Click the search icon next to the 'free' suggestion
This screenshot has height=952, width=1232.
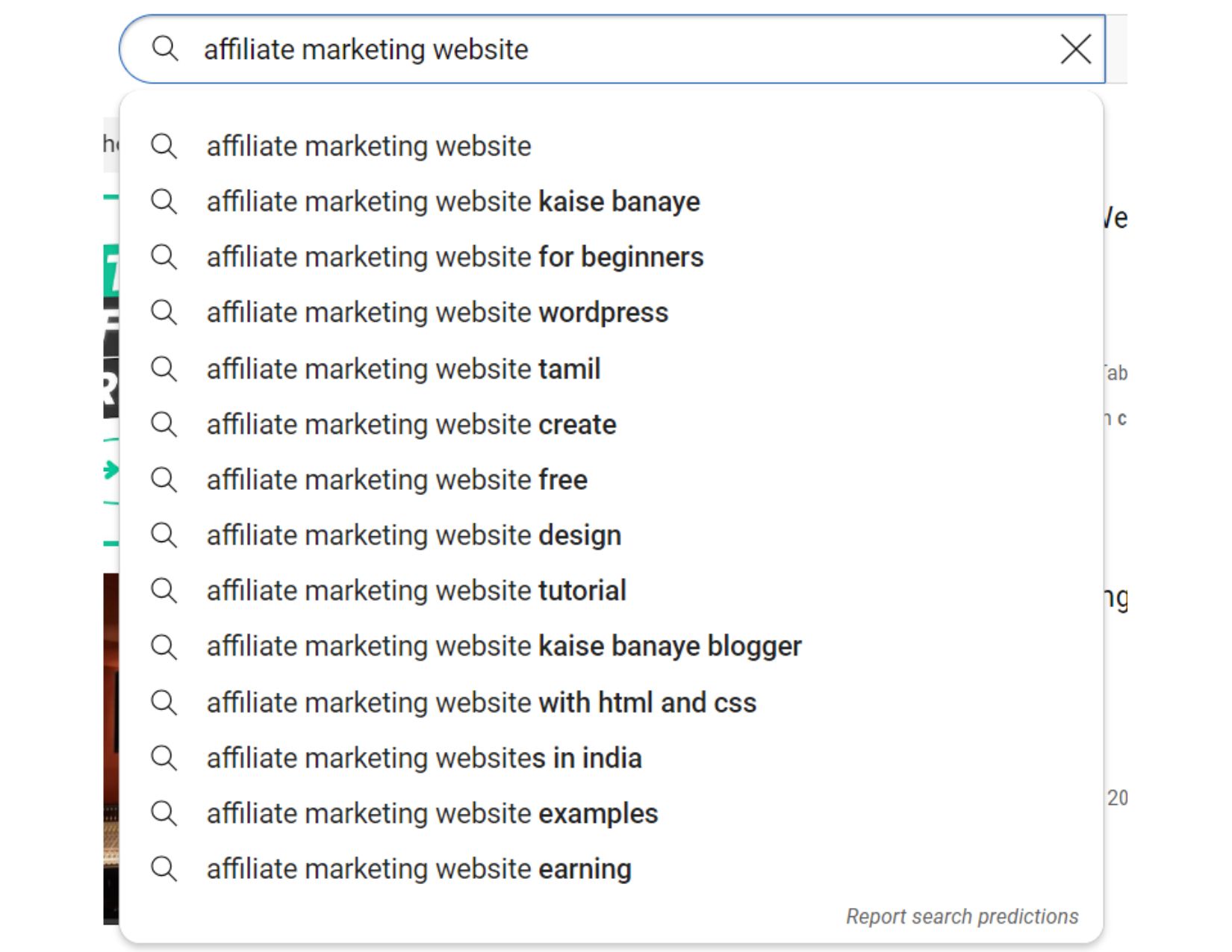pos(164,479)
